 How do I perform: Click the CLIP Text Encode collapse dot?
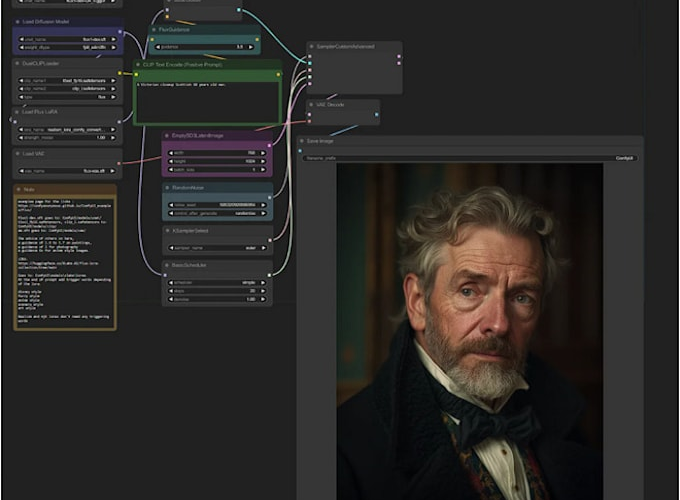coord(139,64)
